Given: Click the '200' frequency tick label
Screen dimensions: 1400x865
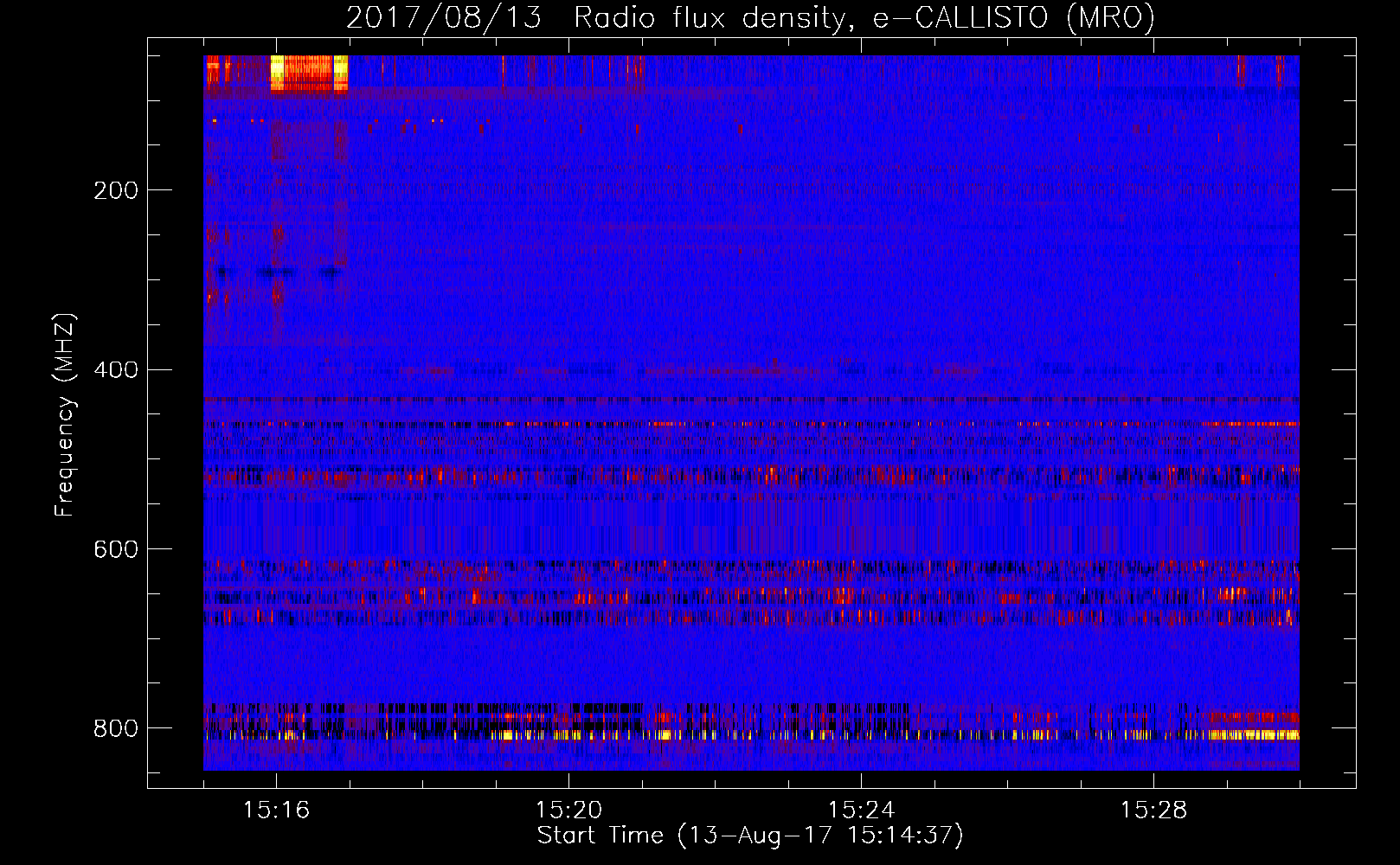Looking at the screenshot, I should point(116,190).
